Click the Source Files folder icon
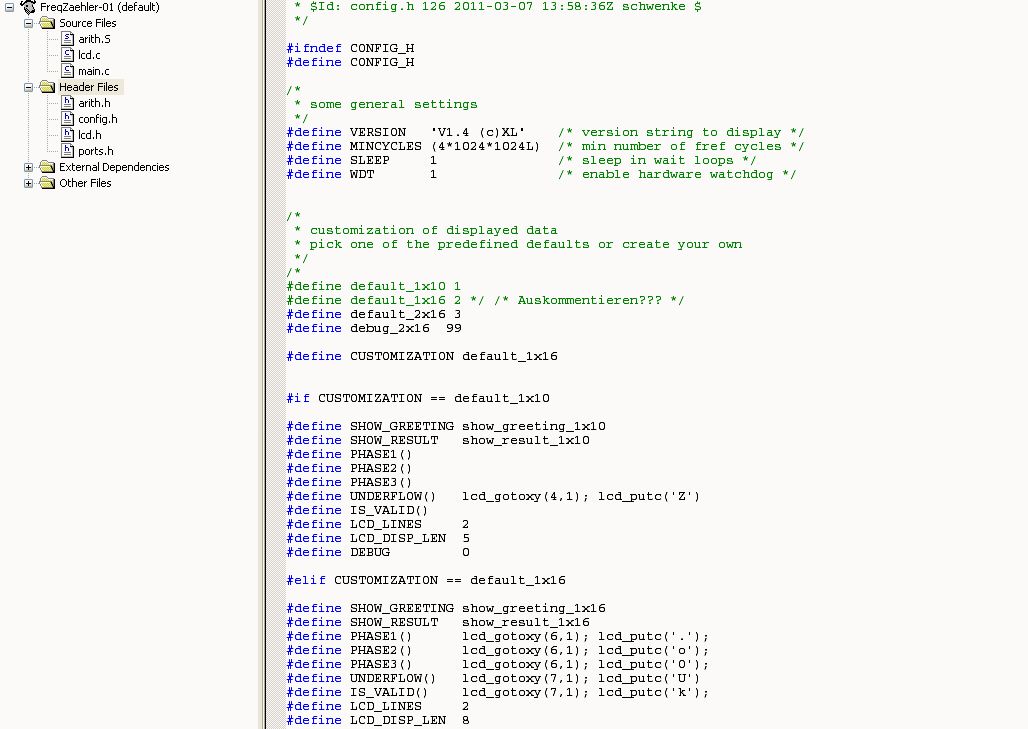Screen dimensions: 1028x729 (47, 23)
